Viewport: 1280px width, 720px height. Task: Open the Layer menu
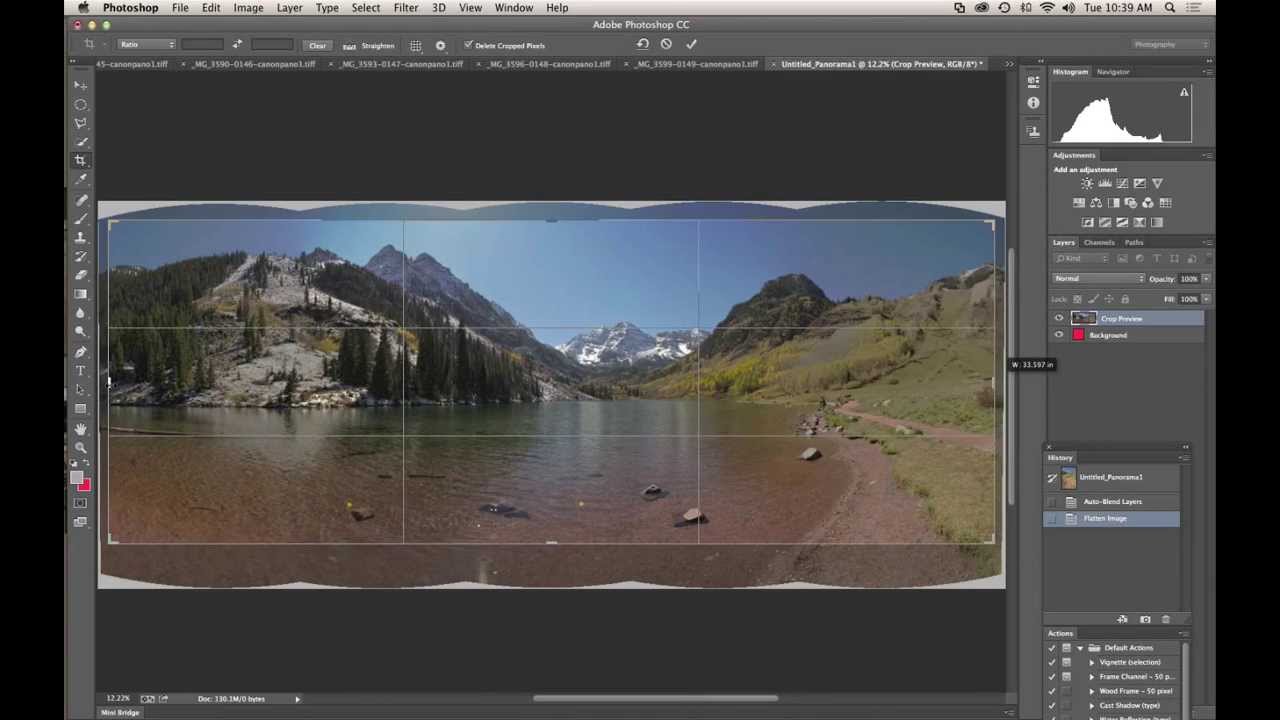click(289, 8)
